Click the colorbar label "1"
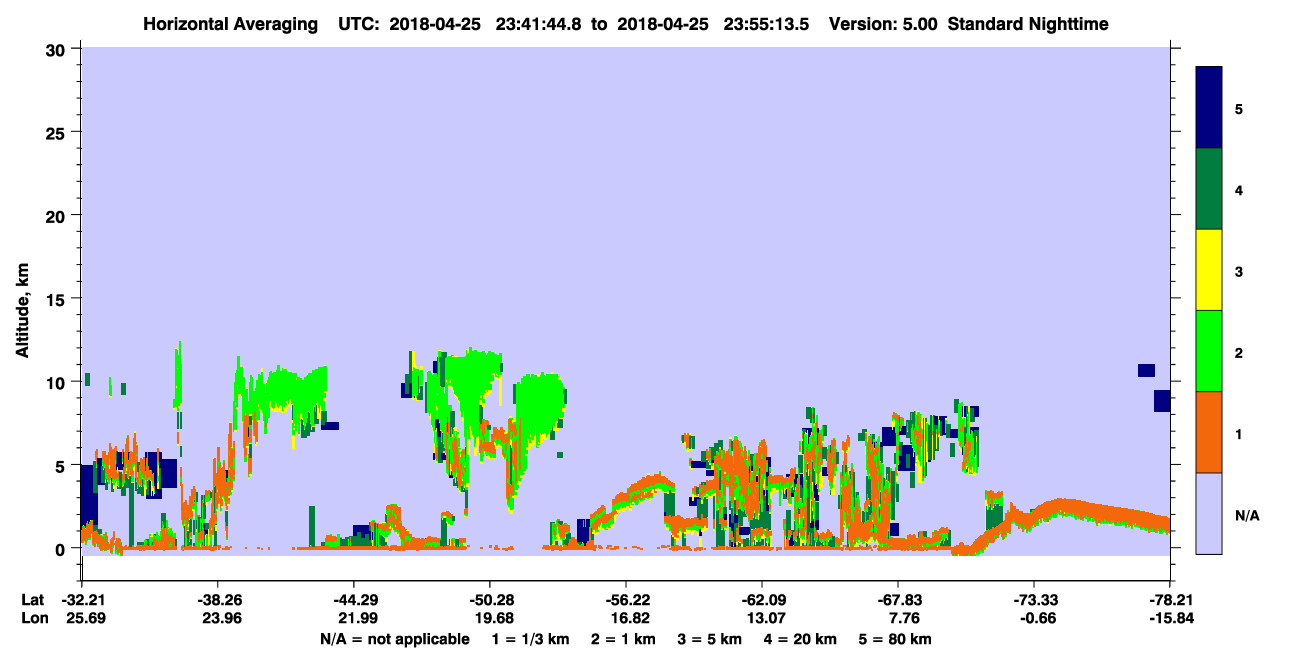Image resolution: width=1300 pixels, height=667 pixels. click(x=1239, y=433)
